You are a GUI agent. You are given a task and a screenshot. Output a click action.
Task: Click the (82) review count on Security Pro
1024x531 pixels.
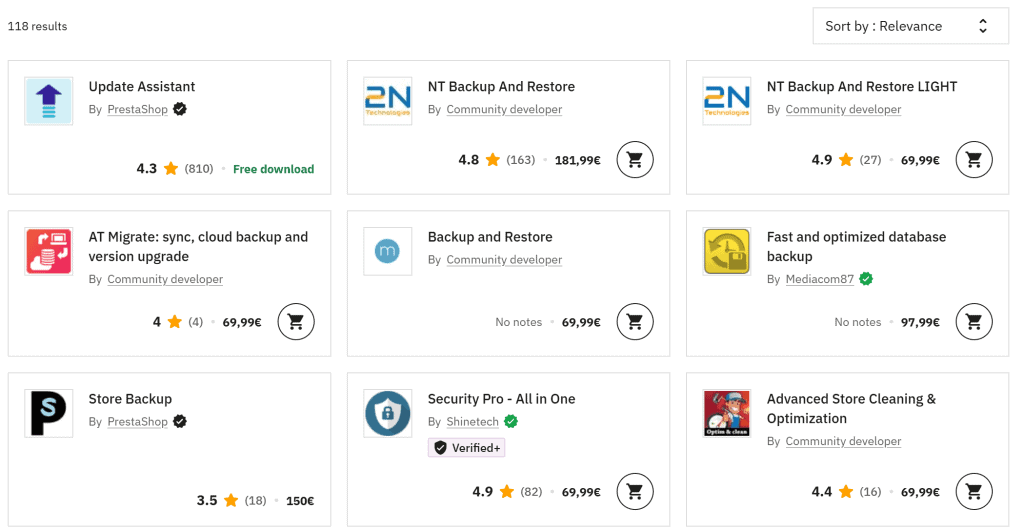point(531,491)
